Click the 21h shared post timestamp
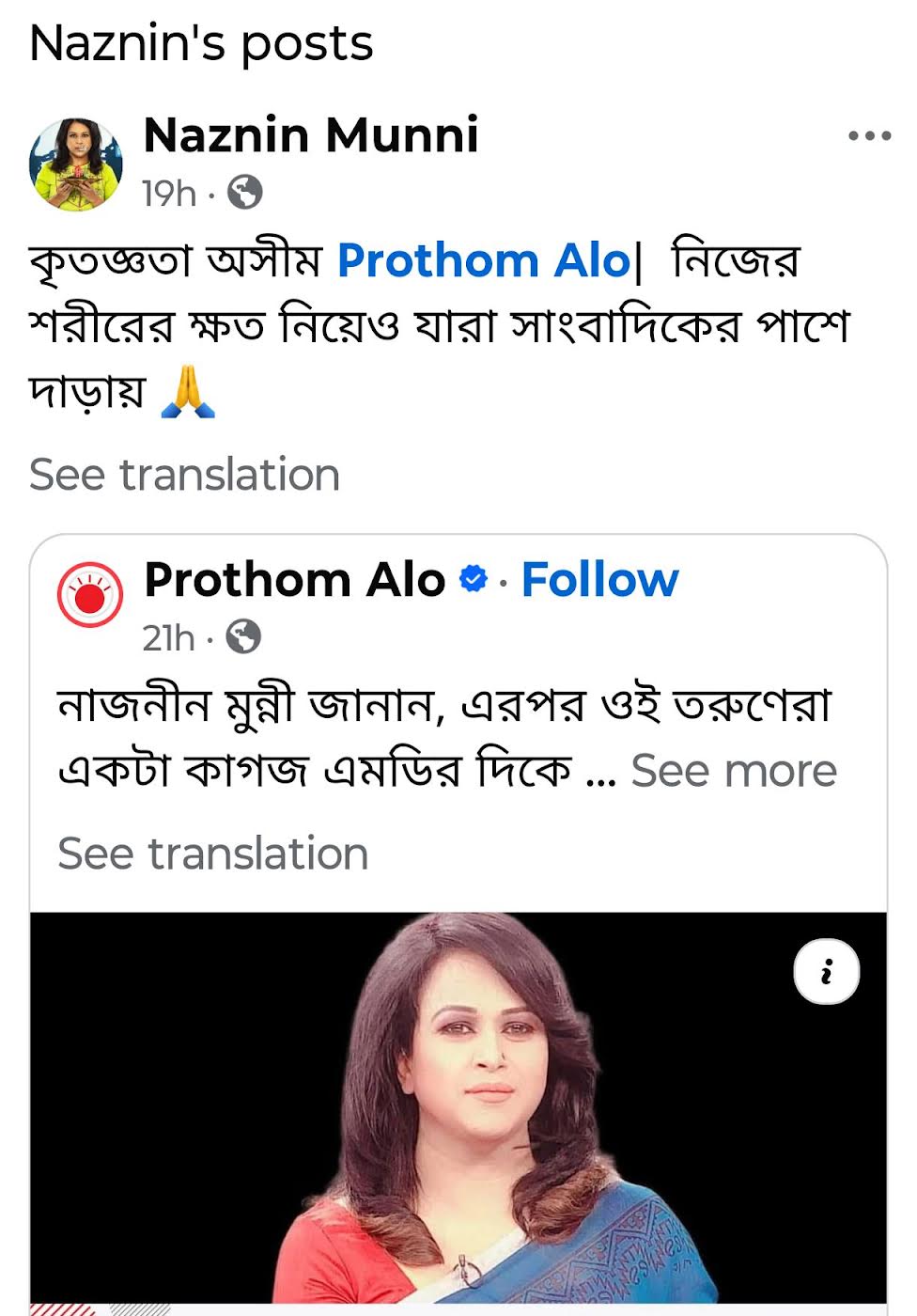The image size is (917, 1316). (x=168, y=638)
